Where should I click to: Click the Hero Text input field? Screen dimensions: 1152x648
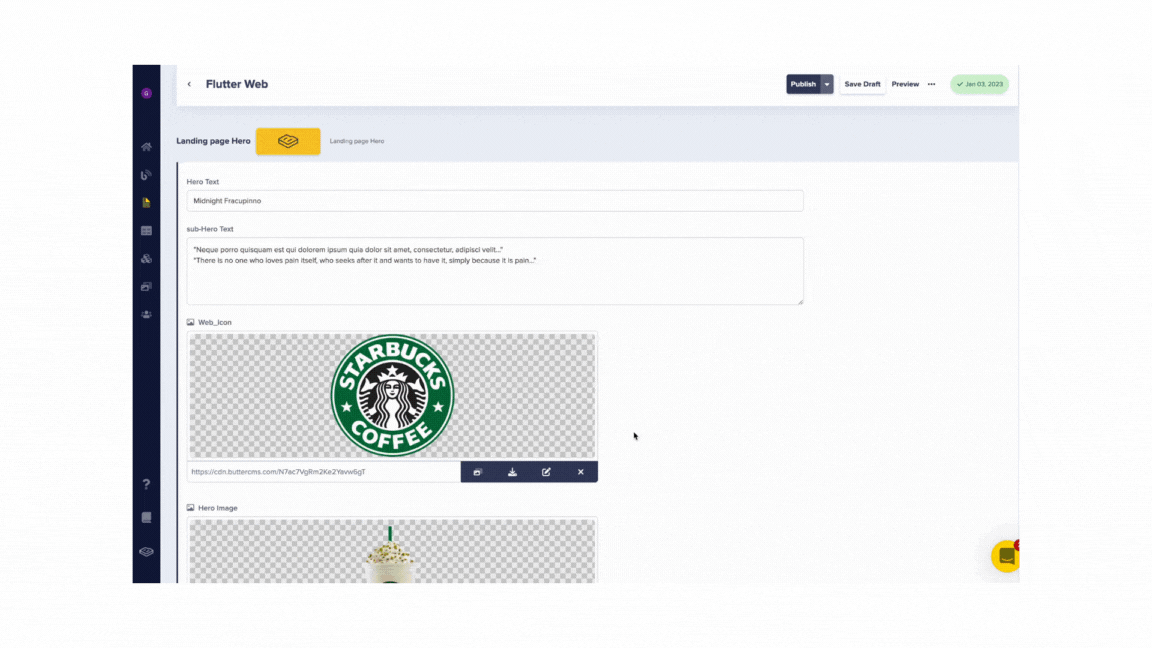[494, 201]
